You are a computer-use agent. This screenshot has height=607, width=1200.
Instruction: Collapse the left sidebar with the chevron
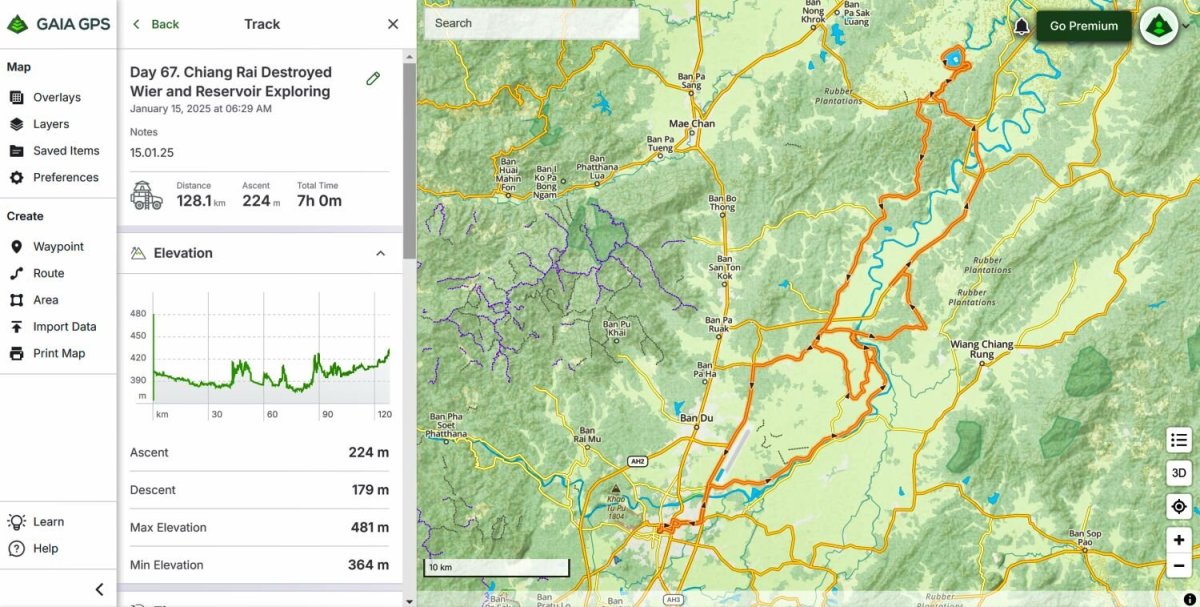click(98, 589)
